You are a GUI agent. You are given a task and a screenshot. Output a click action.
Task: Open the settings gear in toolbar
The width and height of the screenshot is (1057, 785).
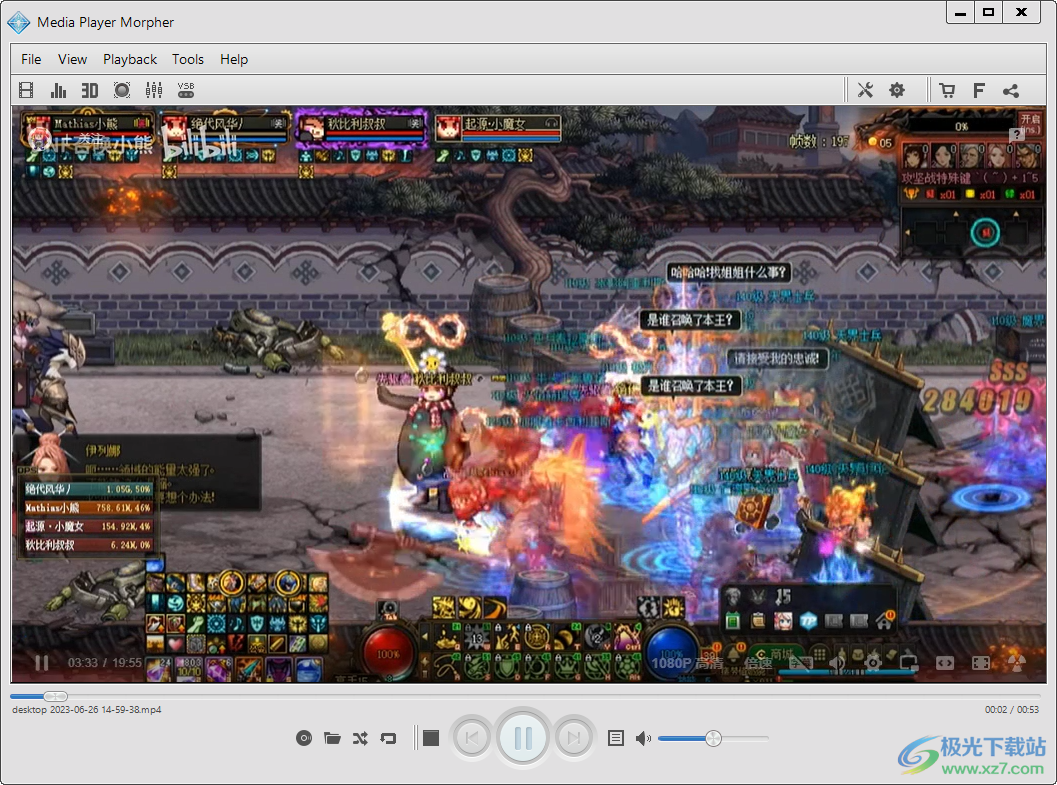click(x=897, y=90)
